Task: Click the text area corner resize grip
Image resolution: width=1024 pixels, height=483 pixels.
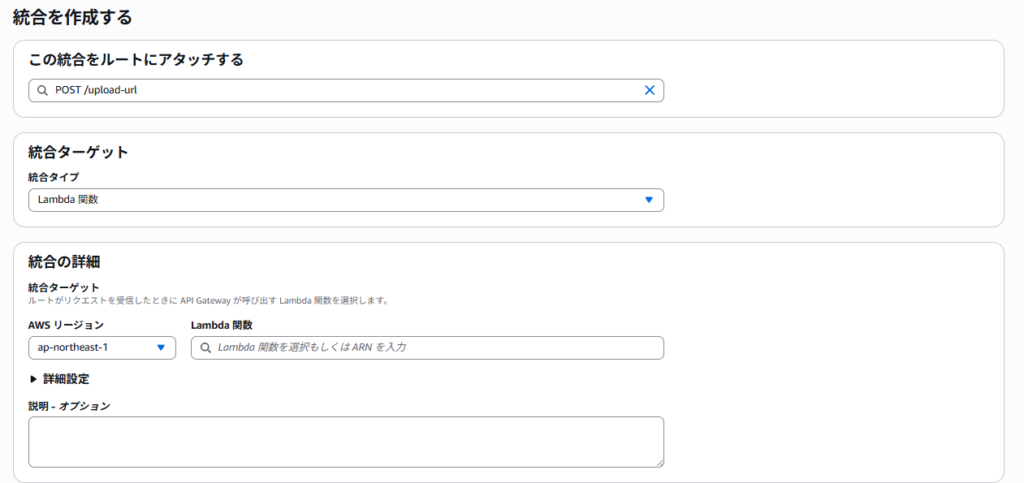Action: point(660,463)
